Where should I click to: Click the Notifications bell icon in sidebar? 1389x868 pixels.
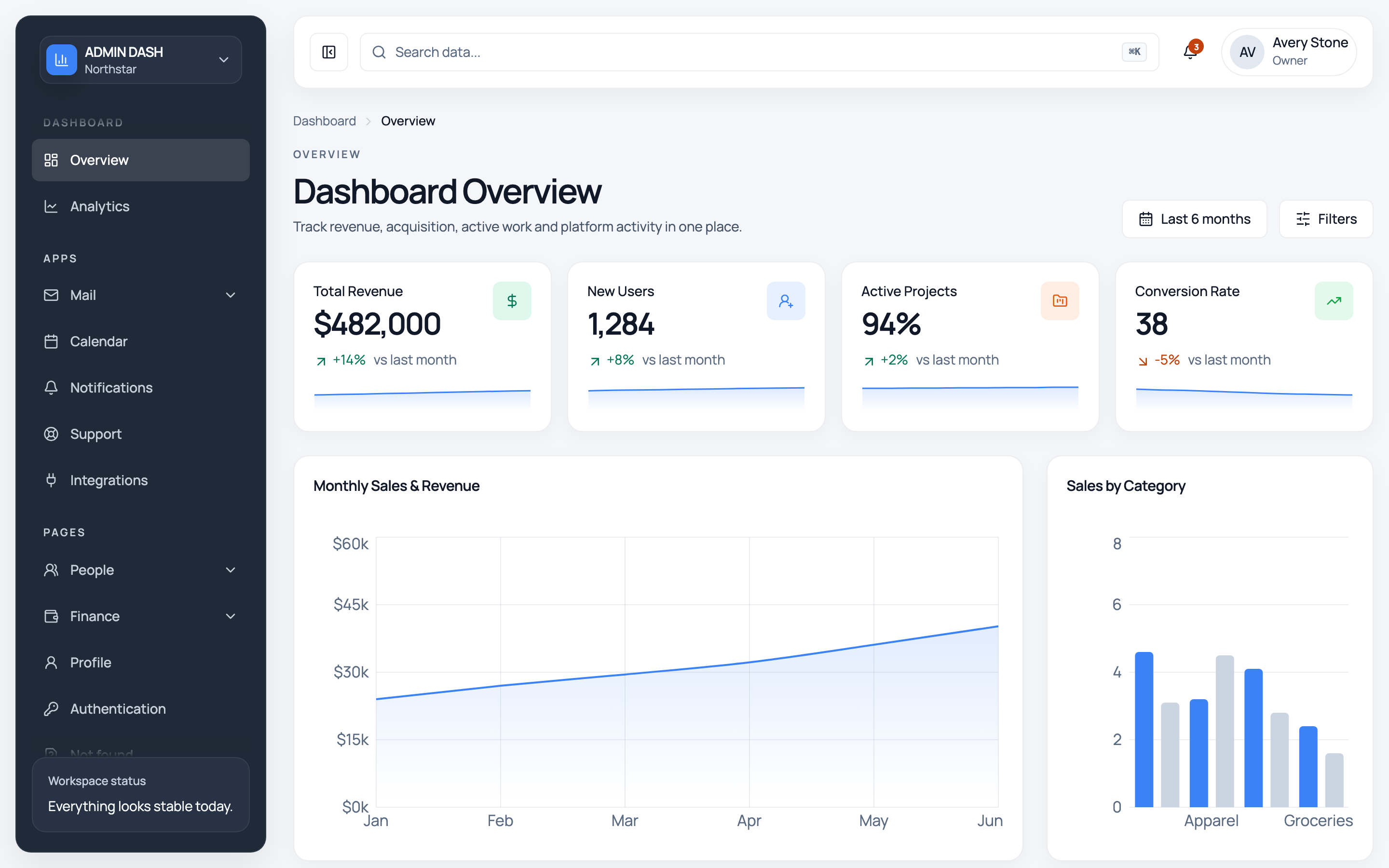click(x=51, y=388)
